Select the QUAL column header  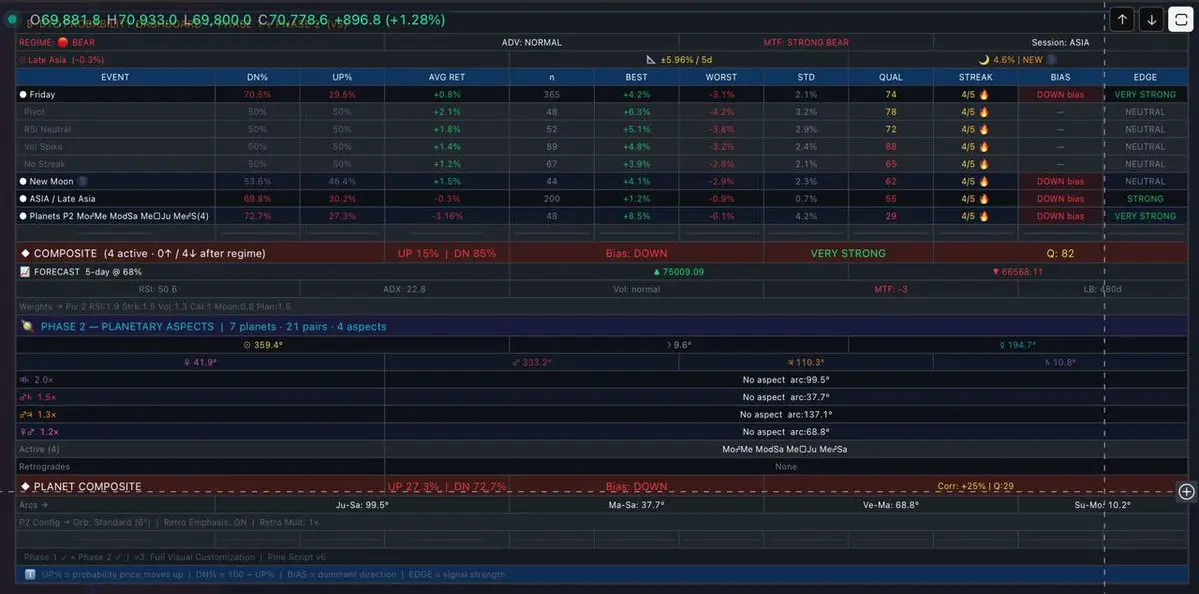[891, 77]
